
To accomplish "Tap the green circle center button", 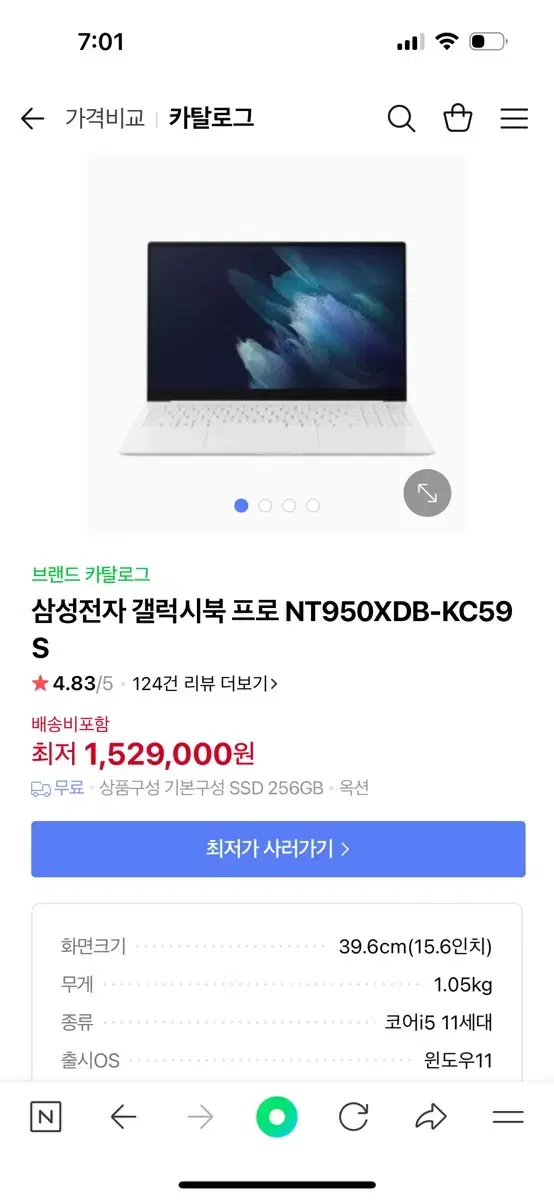I will [277, 1117].
